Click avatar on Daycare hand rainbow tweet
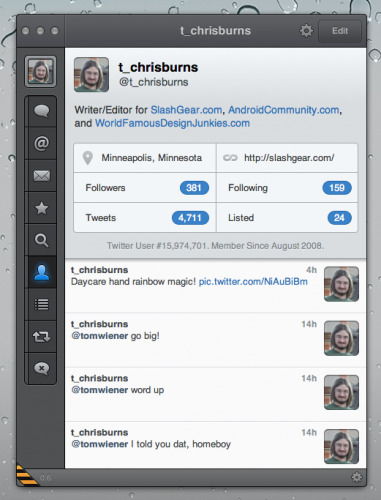 pos(341,284)
